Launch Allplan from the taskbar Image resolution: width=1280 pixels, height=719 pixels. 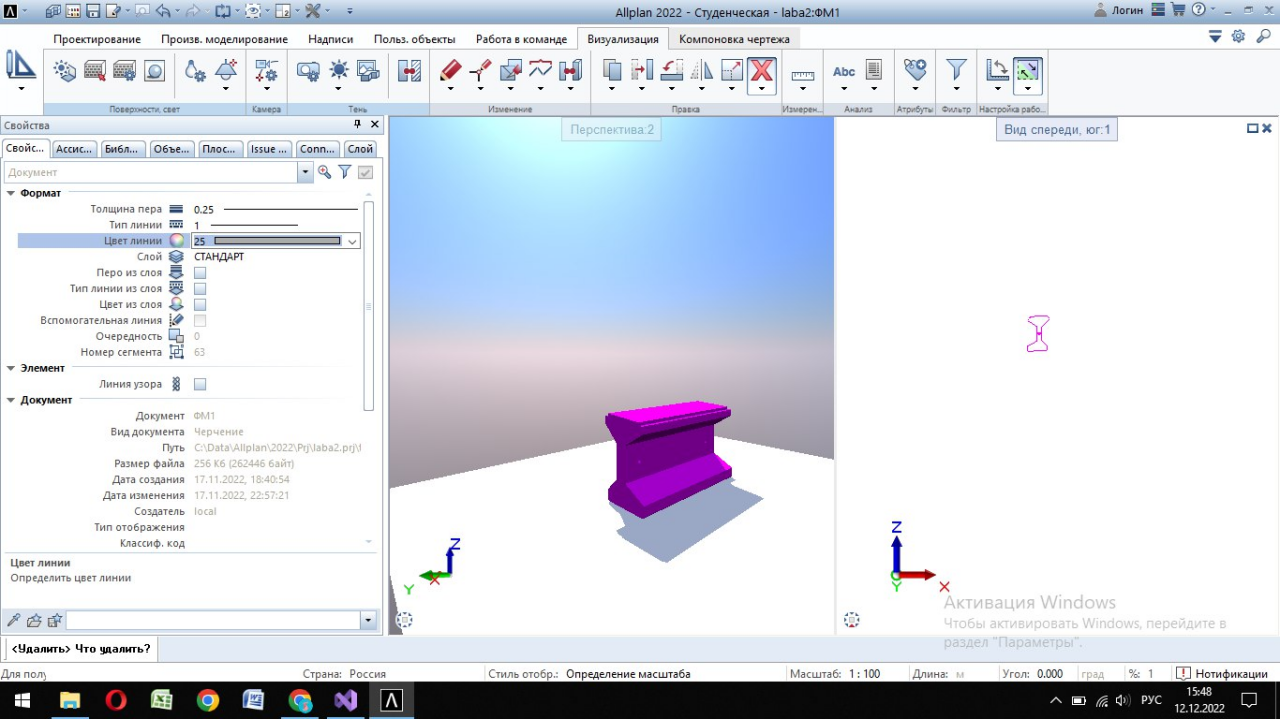click(392, 700)
